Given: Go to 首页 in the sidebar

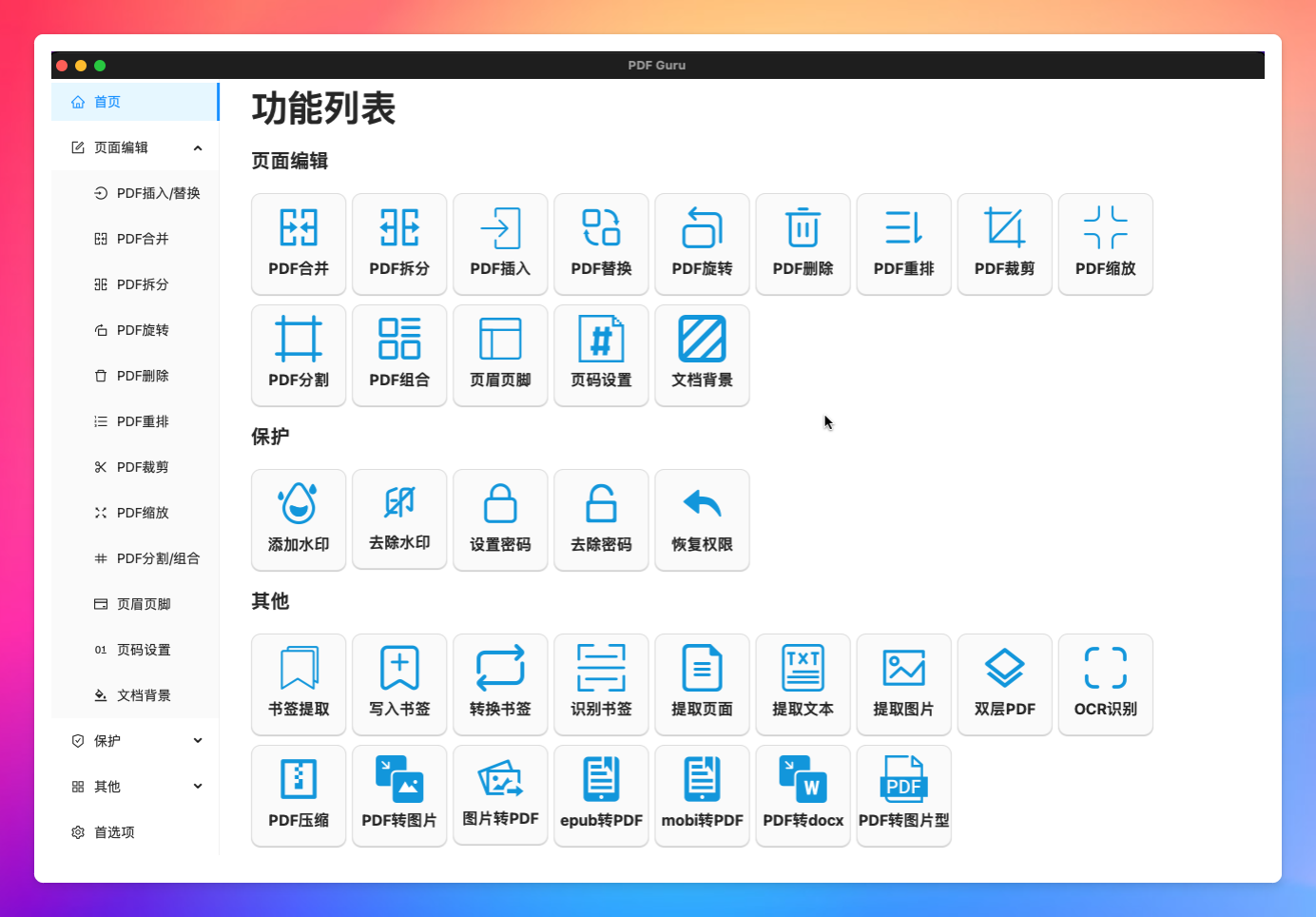Looking at the screenshot, I should 135,102.
